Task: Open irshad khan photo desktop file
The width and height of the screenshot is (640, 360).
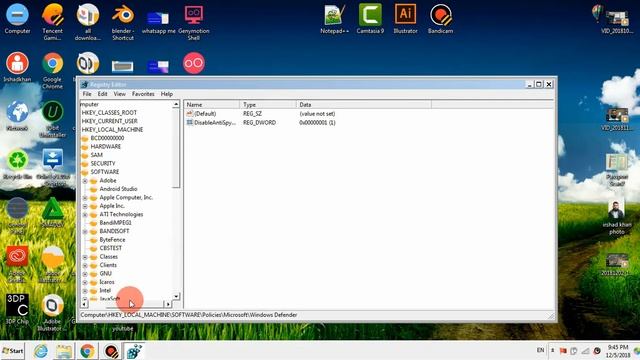Action: 616,217
